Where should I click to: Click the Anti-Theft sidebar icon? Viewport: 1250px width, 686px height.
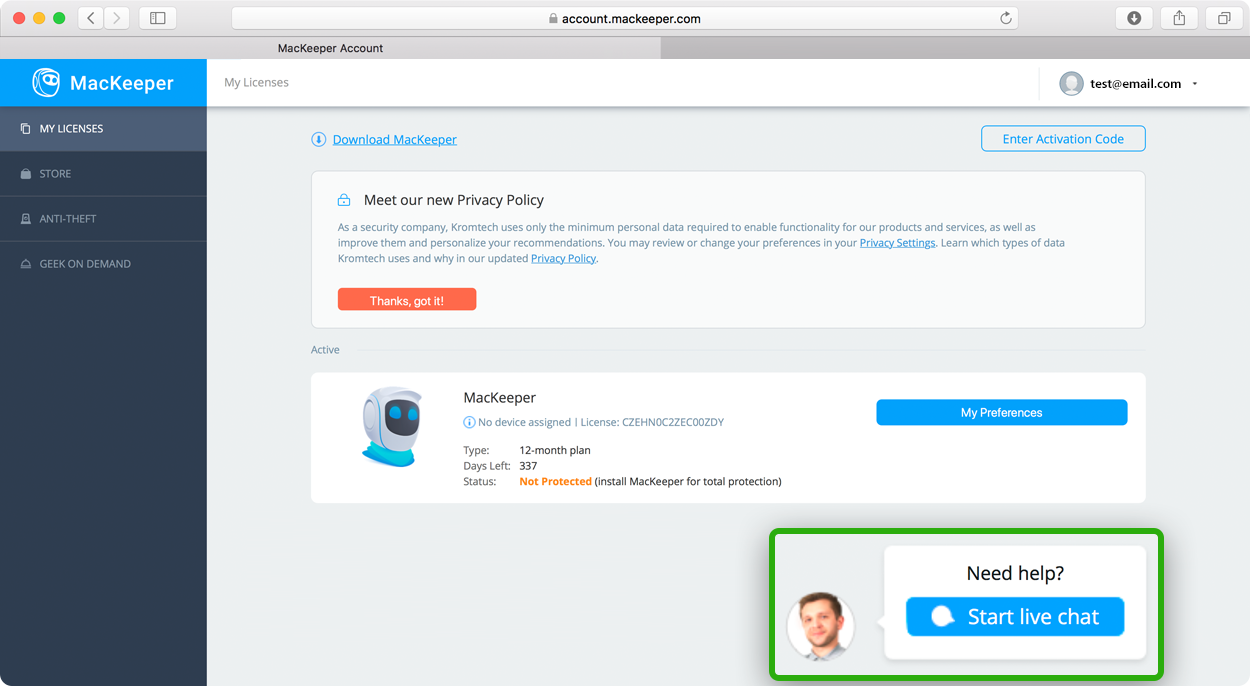[x=26, y=219]
